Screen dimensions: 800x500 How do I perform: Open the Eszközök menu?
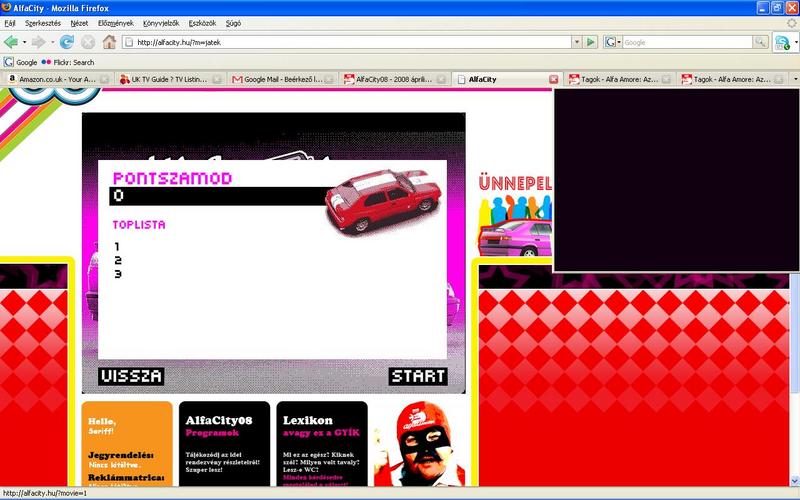point(203,23)
